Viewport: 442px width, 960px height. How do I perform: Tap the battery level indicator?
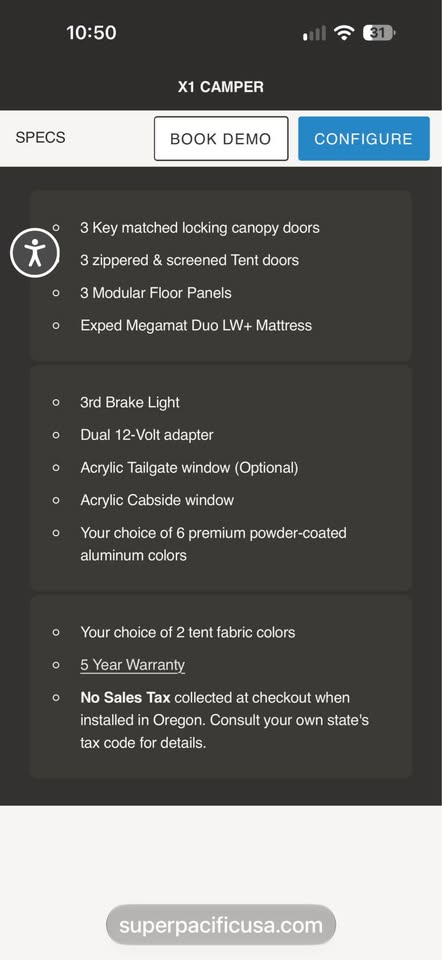tap(379, 33)
